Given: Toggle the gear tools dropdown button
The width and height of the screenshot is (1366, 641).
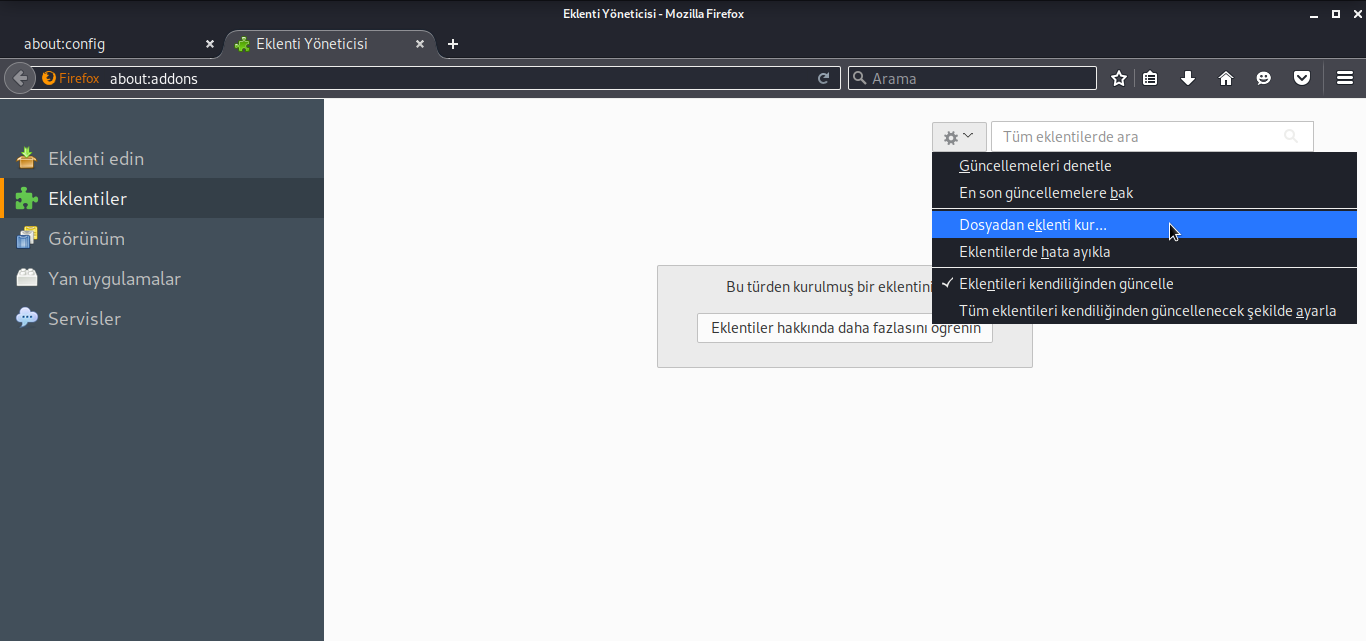Looking at the screenshot, I should [x=959, y=137].
